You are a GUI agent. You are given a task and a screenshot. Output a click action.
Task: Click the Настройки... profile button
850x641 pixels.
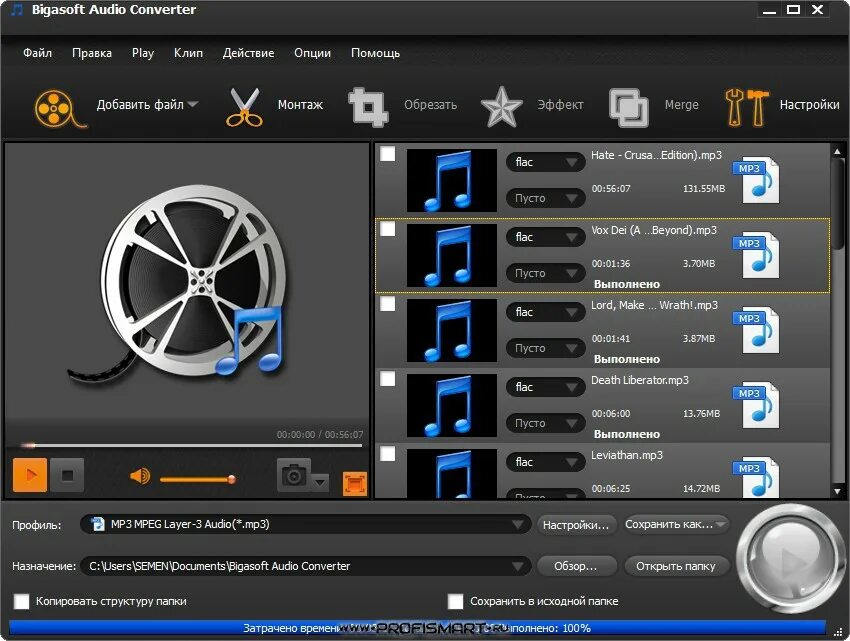coord(576,525)
